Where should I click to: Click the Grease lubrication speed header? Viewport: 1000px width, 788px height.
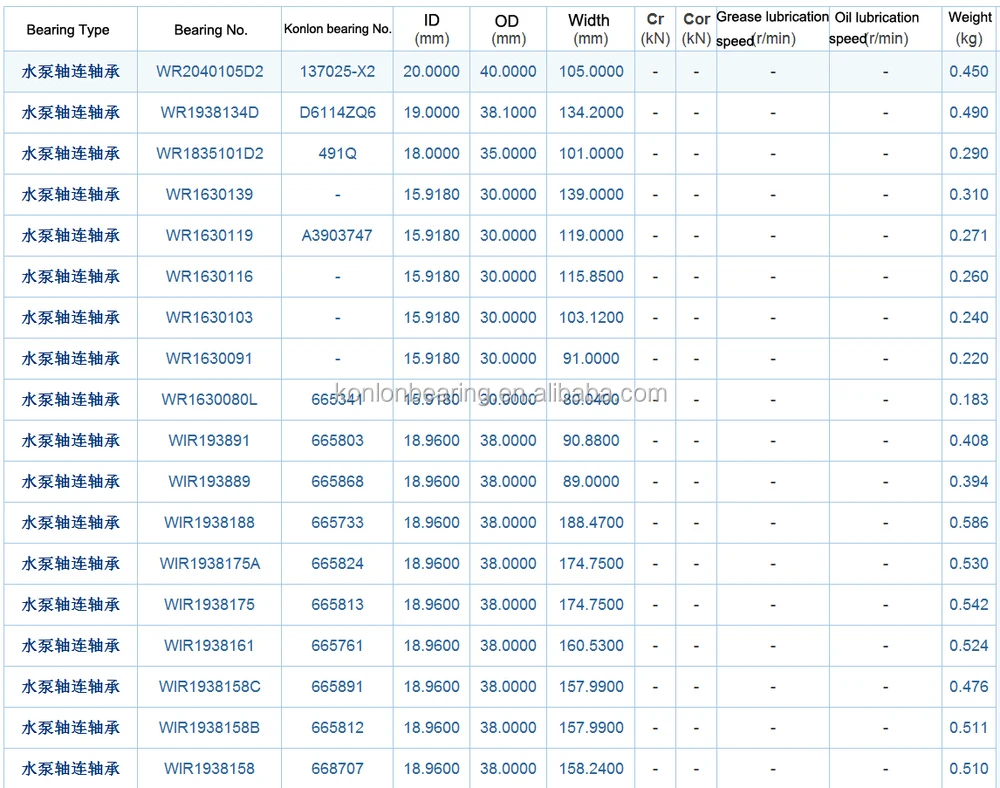pyautogui.click(x=772, y=28)
